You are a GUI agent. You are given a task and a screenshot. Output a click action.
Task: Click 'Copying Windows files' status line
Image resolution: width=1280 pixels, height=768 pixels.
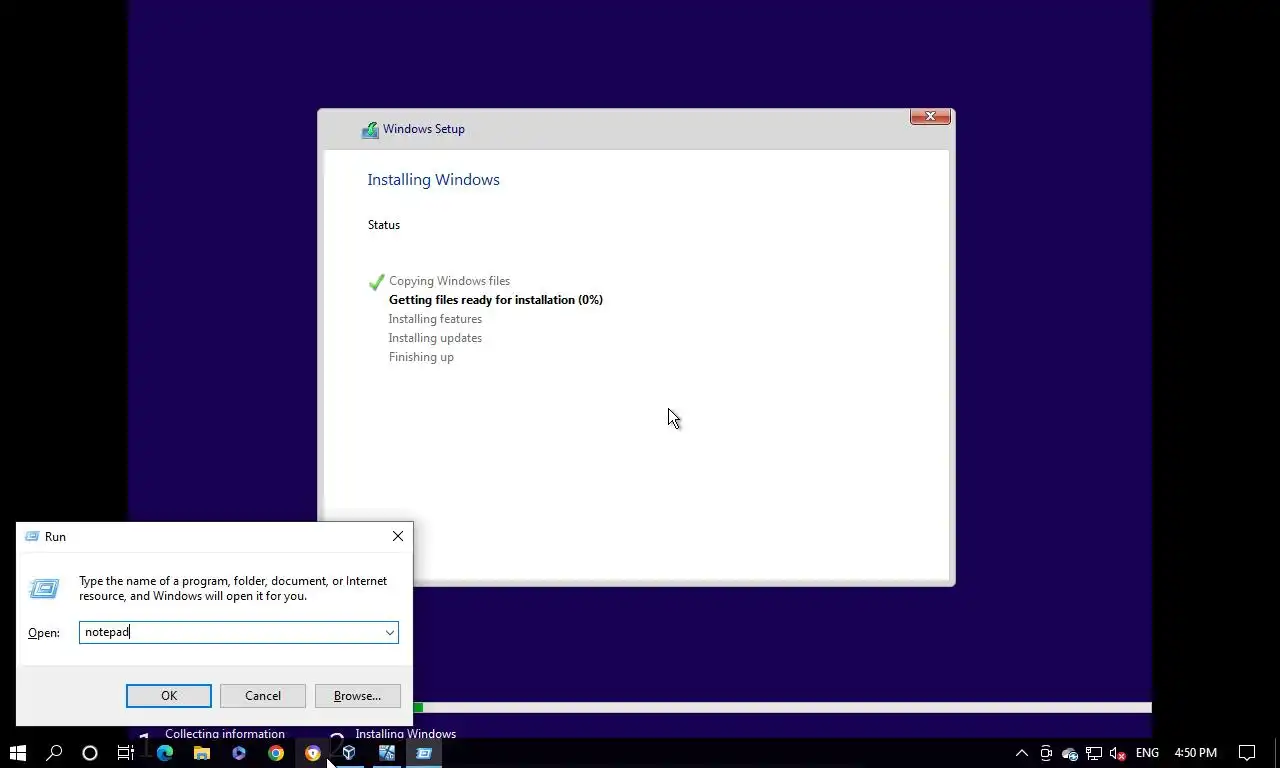449,281
